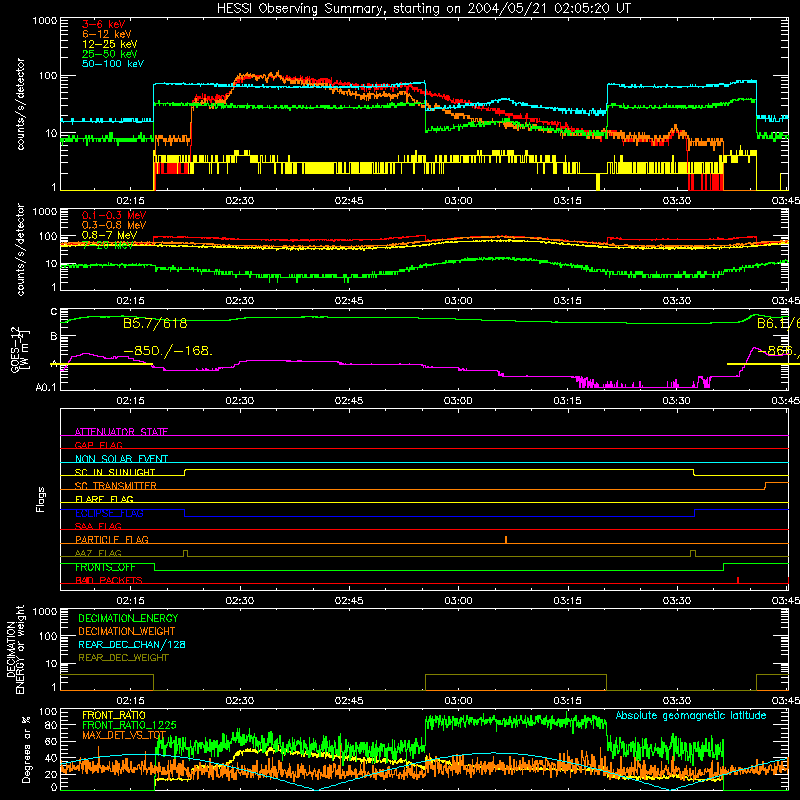Viewport: 800px width, 800px height.
Task: Click the DECIMATION_ENERGY legend label
Action: tap(128, 618)
